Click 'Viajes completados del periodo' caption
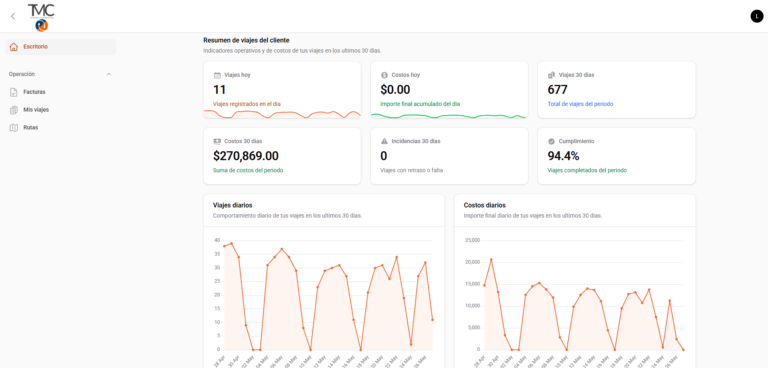The width and height of the screenshot is (768, 368). tap(587, 171)
